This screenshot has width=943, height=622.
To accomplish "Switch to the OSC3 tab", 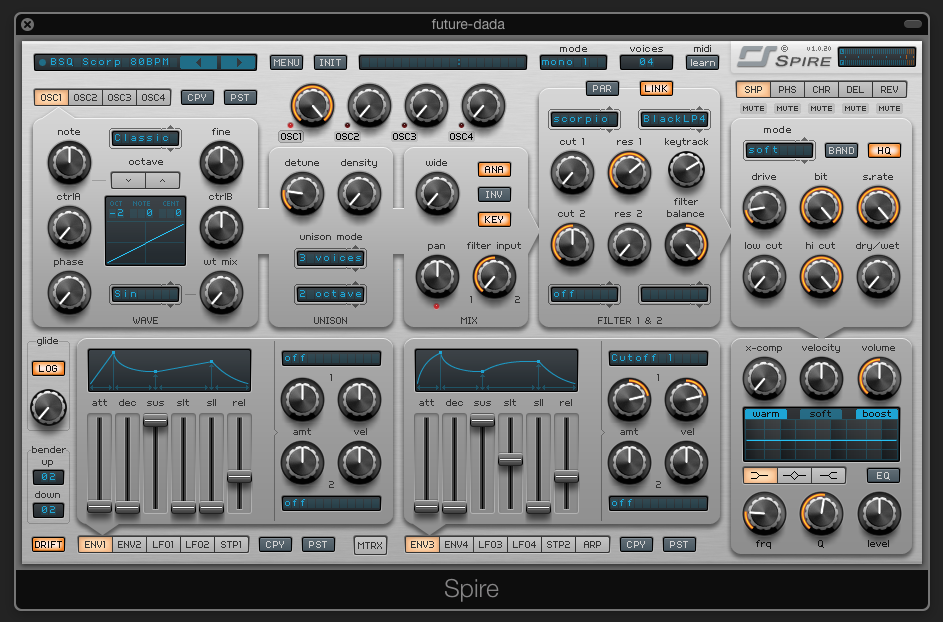I will click(119, 97).
